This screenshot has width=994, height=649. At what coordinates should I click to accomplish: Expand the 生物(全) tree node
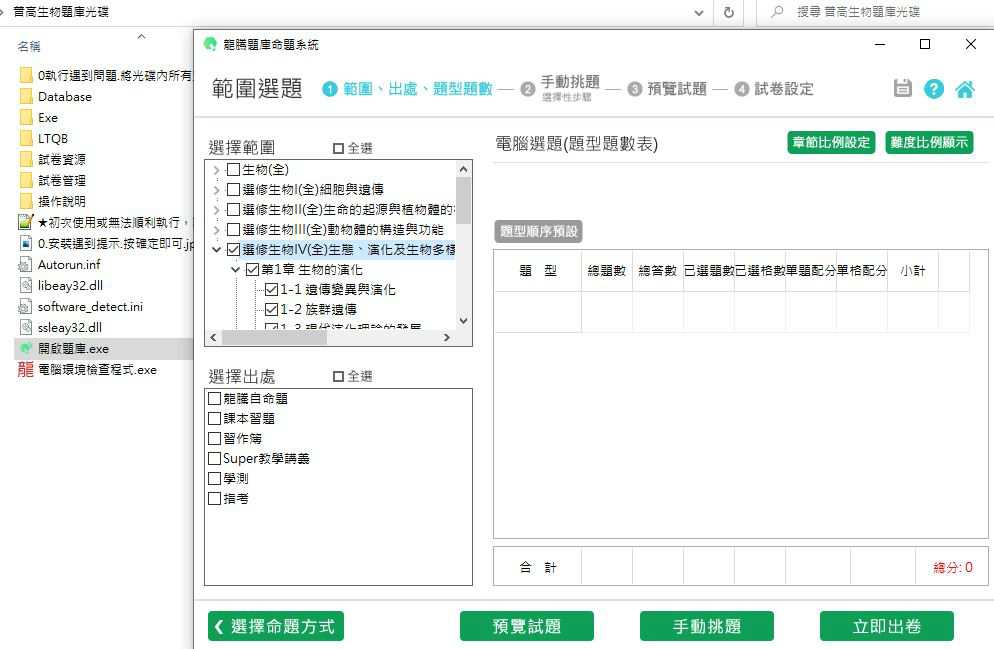tap(216, 170)
